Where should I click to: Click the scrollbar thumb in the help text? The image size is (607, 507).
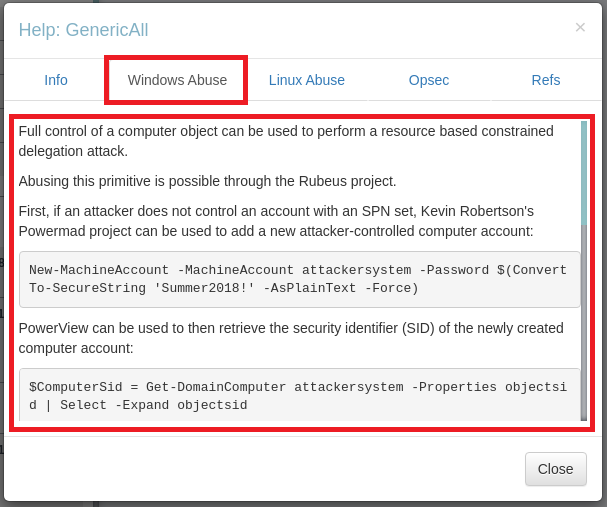coord(584,172)
